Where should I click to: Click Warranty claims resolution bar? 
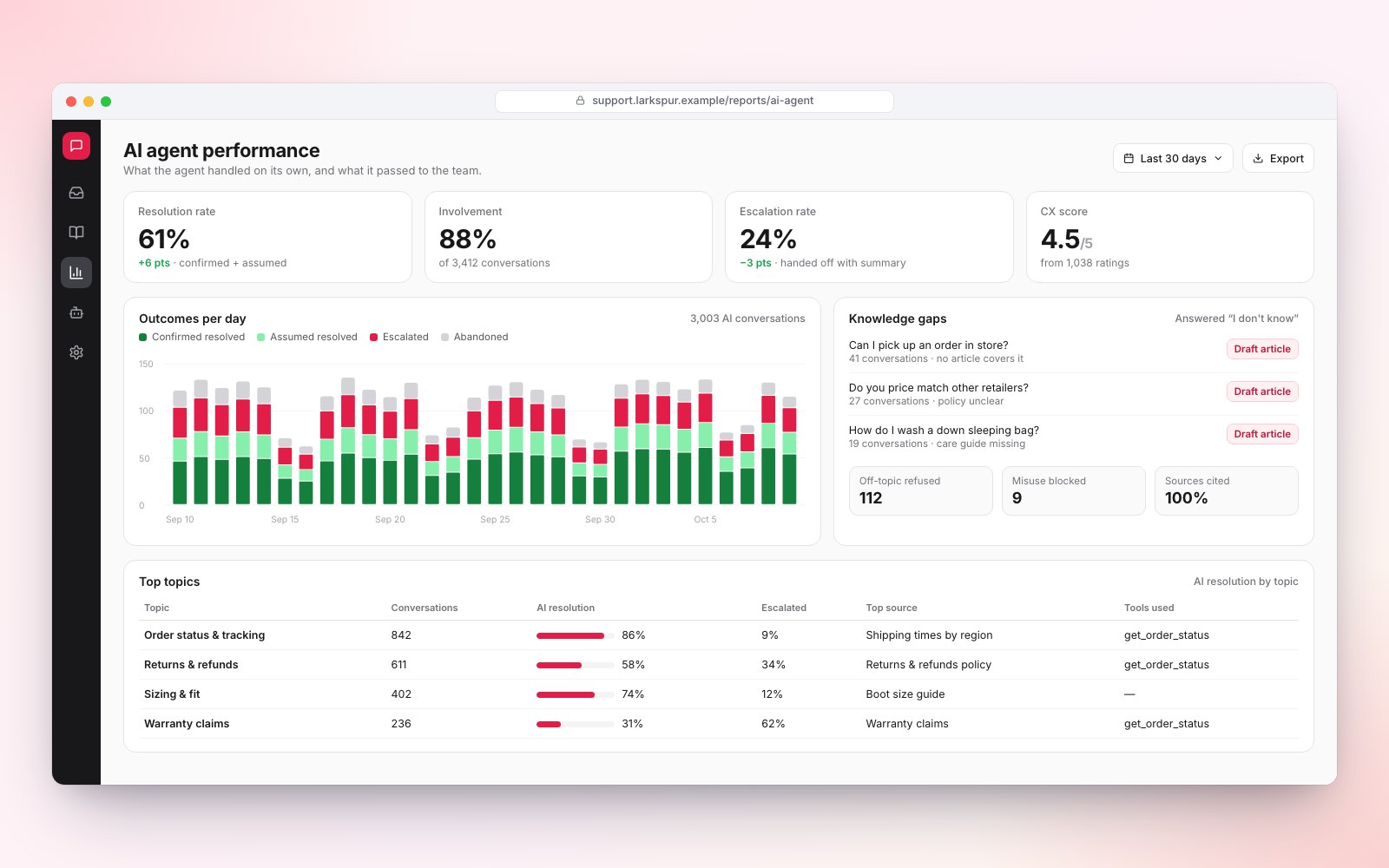pyautogui.click(x=575, y=724)
